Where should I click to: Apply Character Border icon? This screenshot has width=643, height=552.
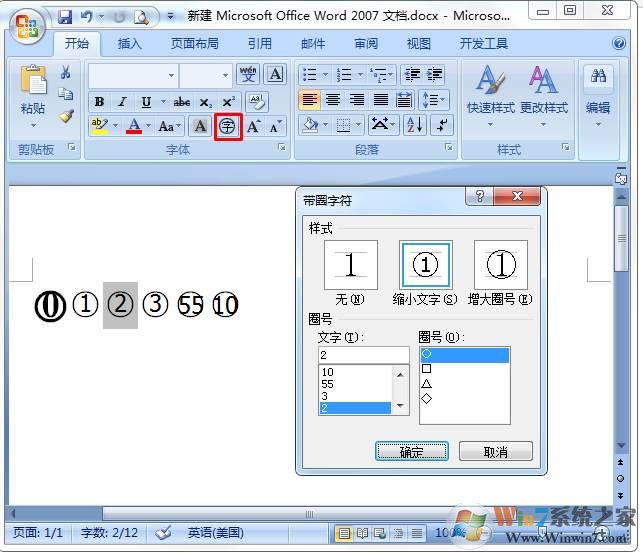point(275,75)
